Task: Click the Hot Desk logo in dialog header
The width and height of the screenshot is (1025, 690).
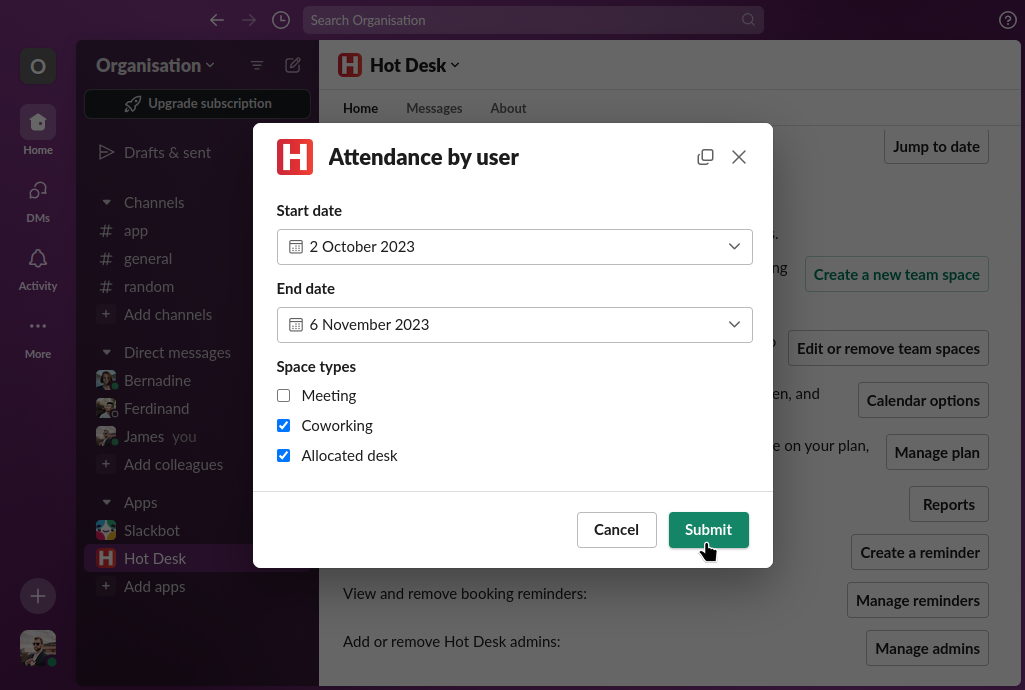Action: 295,157
